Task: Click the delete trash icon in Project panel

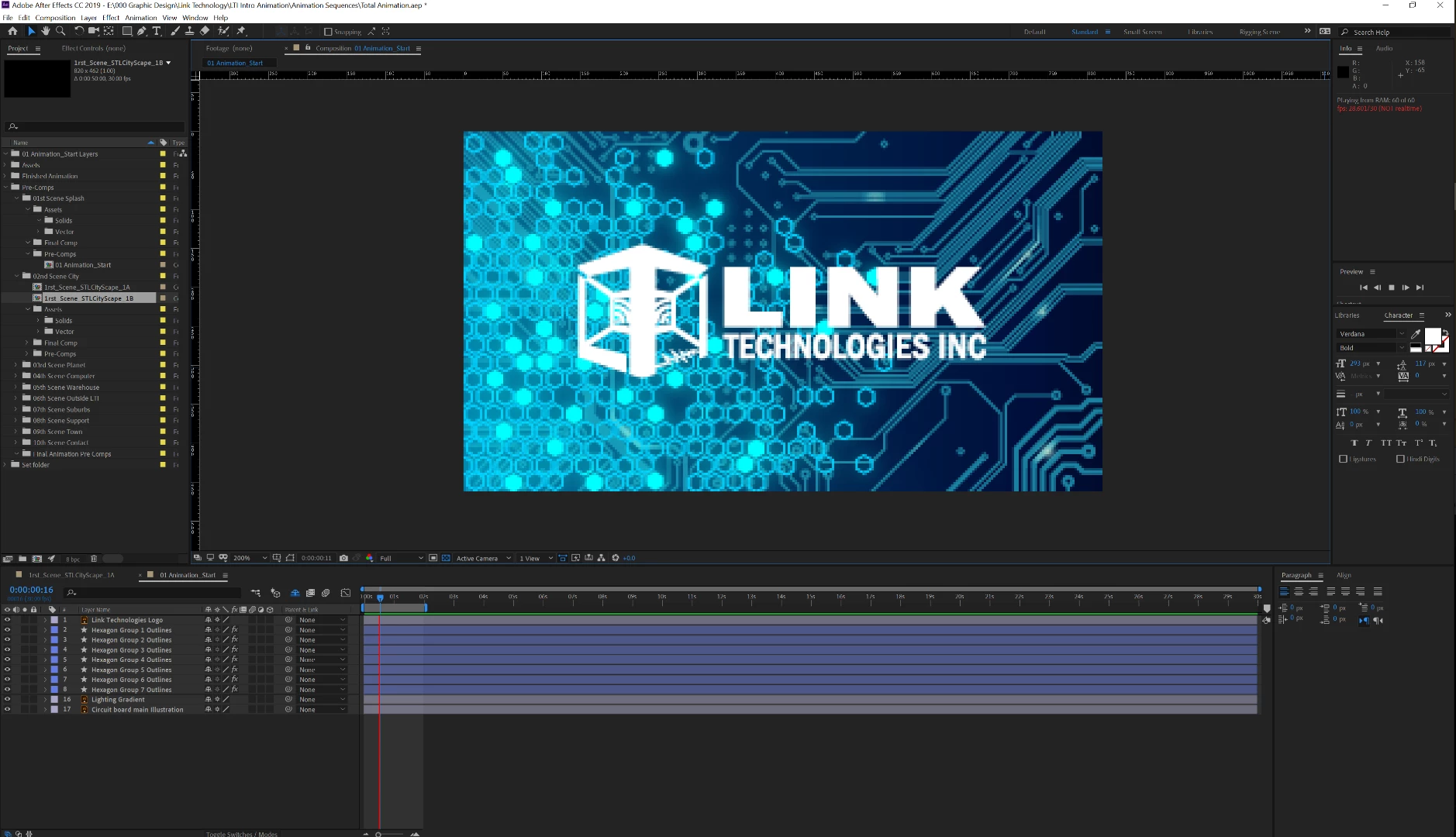Action: coord(94,559)
